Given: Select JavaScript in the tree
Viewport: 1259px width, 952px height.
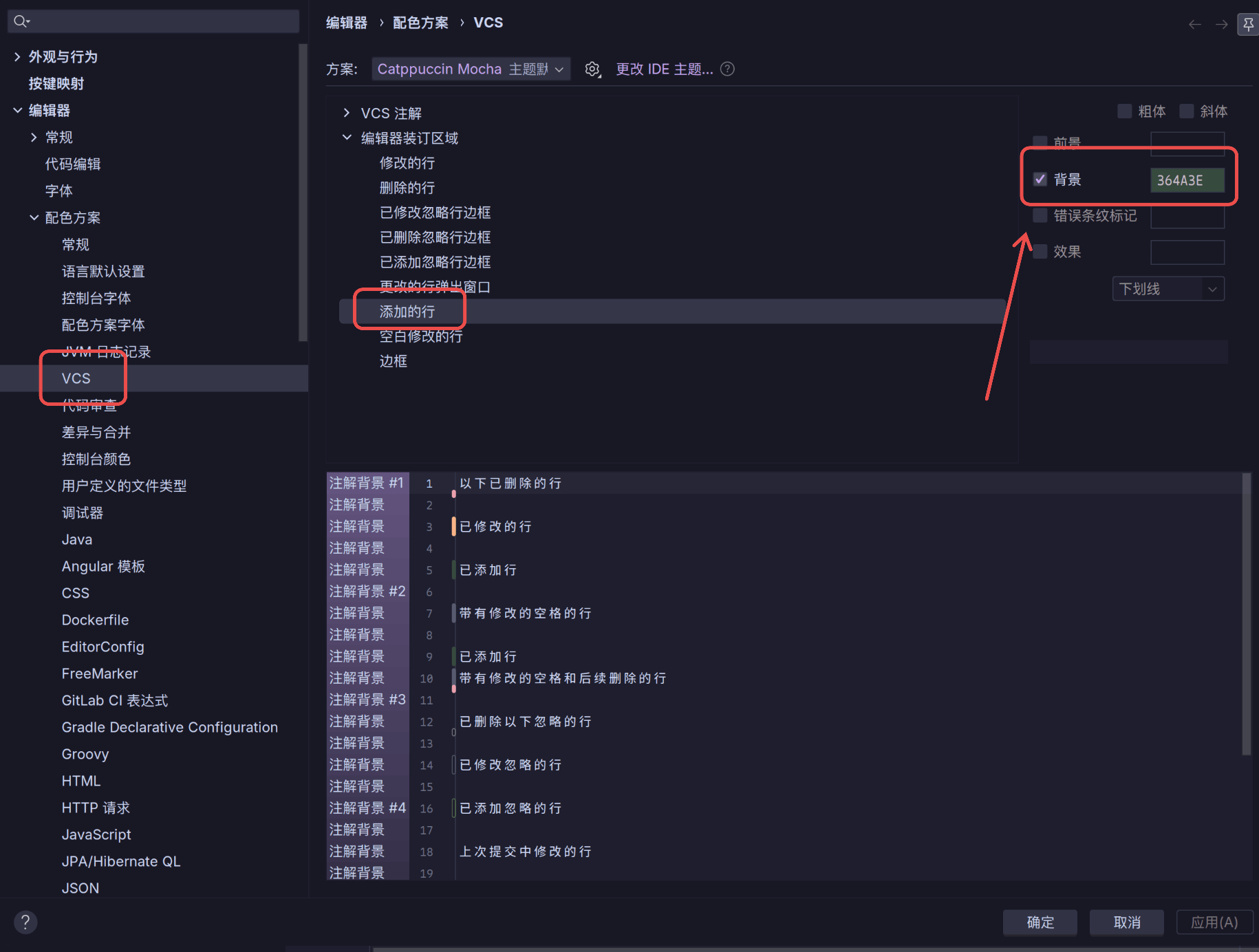Looking at the screenshot, I should [96, 834].
